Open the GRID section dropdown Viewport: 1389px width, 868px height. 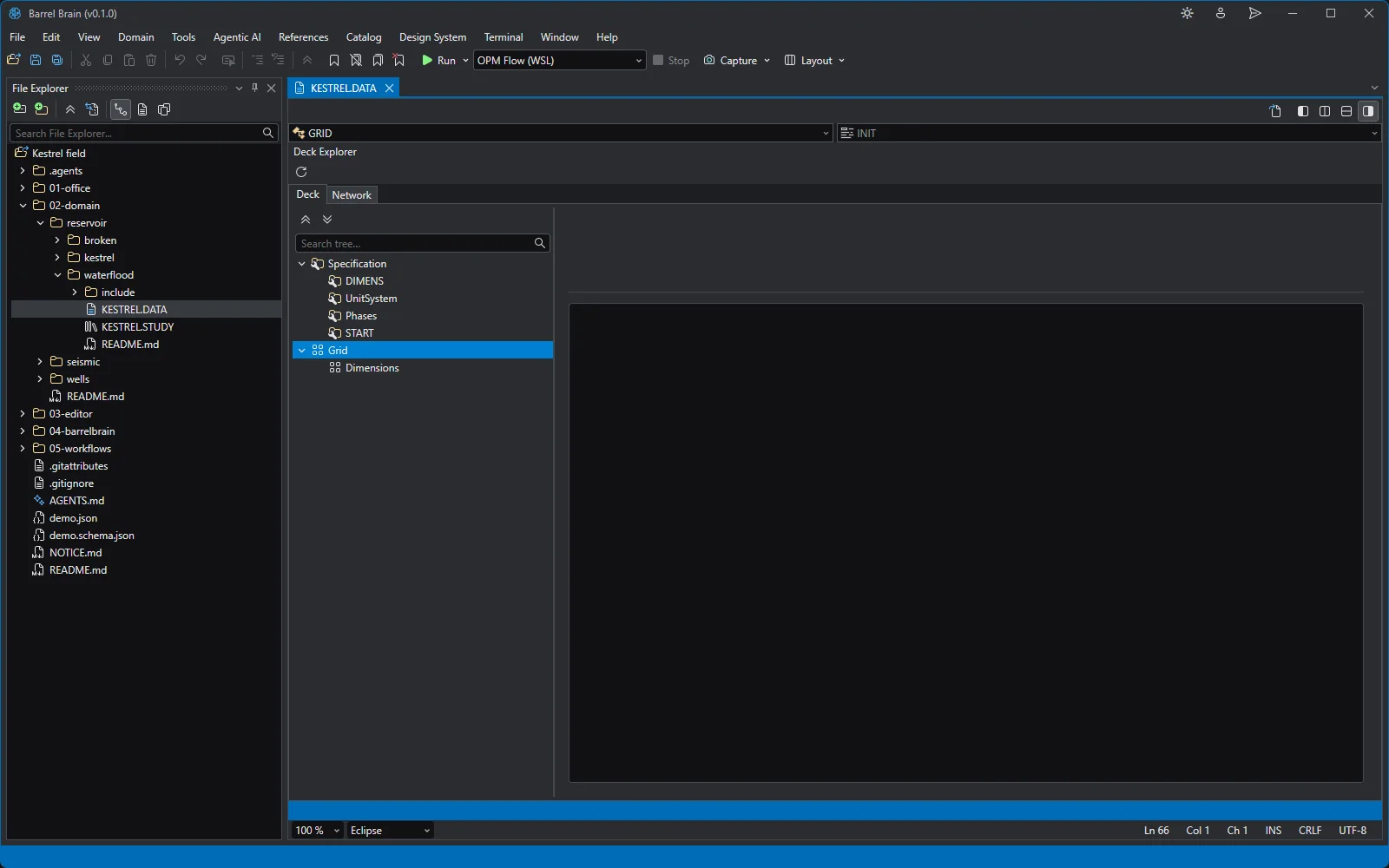[561, 133]
